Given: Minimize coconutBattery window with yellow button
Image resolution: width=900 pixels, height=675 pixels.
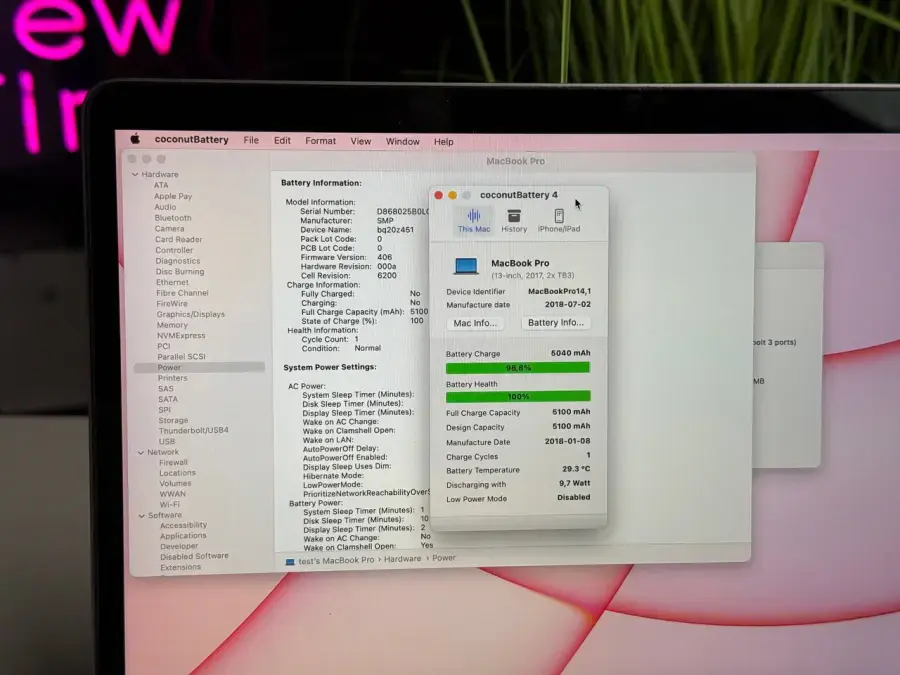Looking at the screenshot, I should point(452,195).
